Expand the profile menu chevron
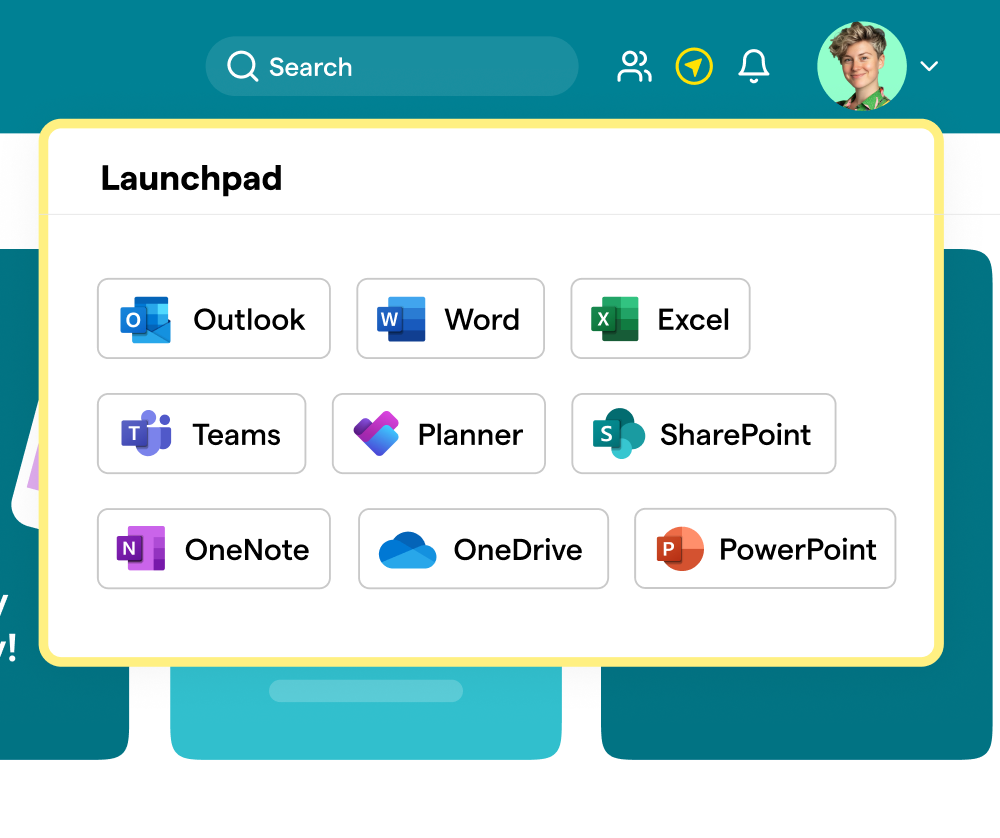Image resolution: width=1000 pixels, height=838 pixels. [x=929, y=66]
